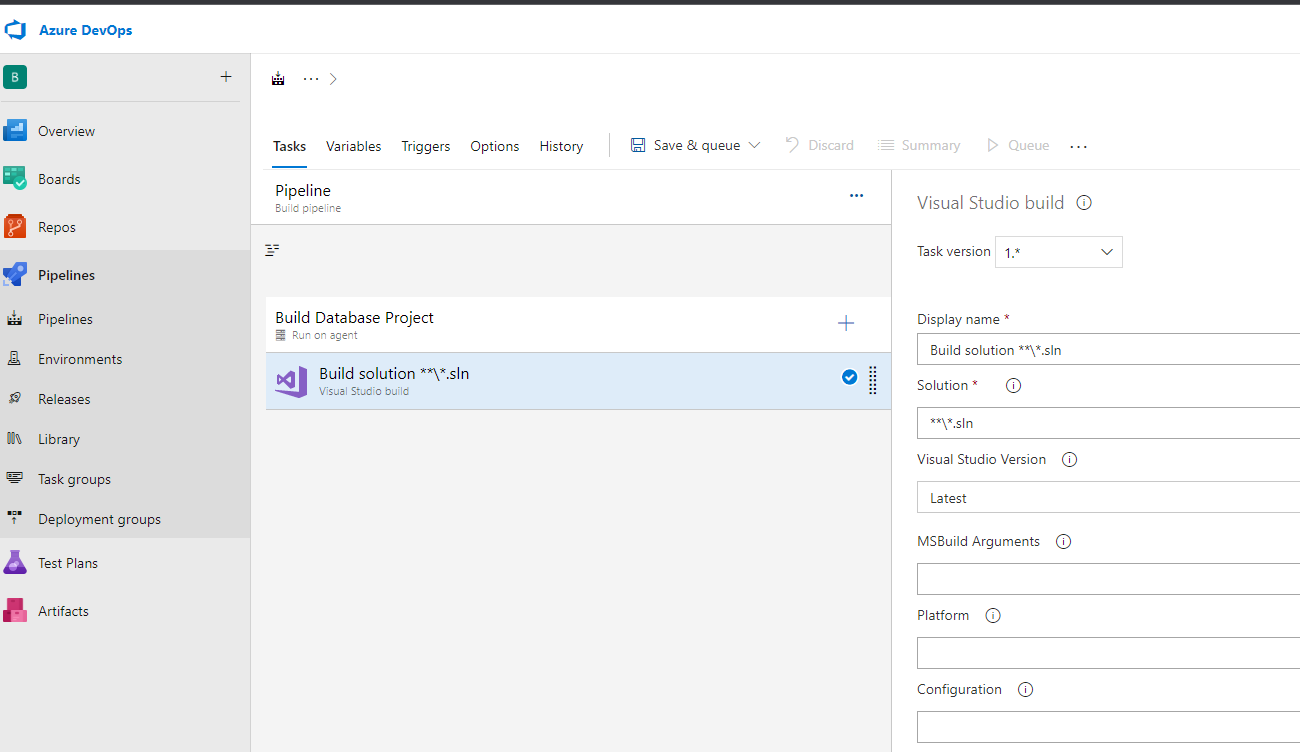Image resolution: width=1300 pixels, height=752 pixels.
Task: Click the Pipelines sub-item icon
Action: click(15, 319)
